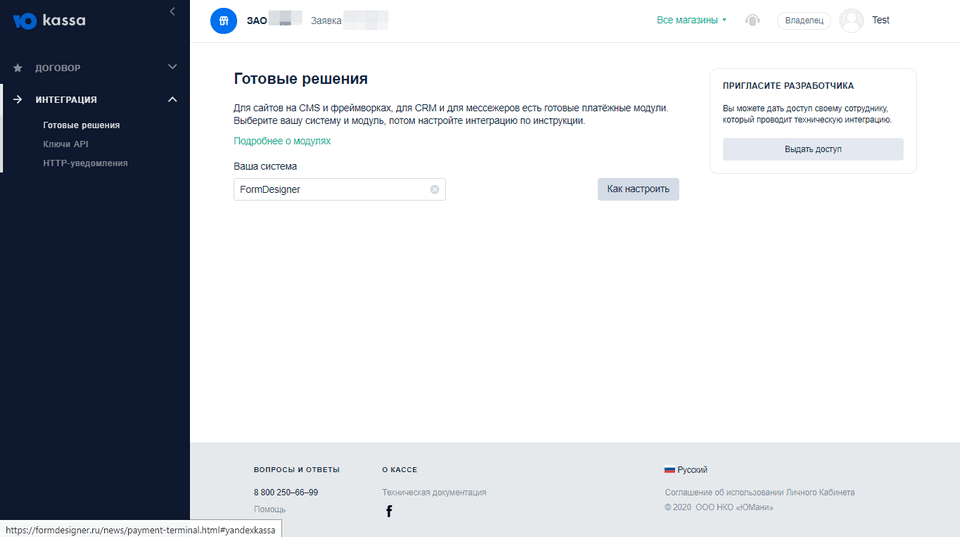Image resolution: width=960 pixels, height=537 pixels.
Task: Open Техническая документация link
Action: click(434, 492)
